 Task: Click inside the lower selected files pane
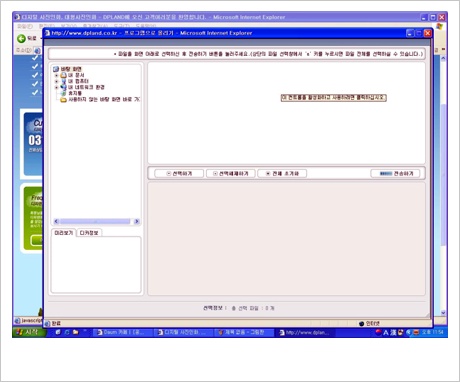pyautogui.click(x=286, y=239)
